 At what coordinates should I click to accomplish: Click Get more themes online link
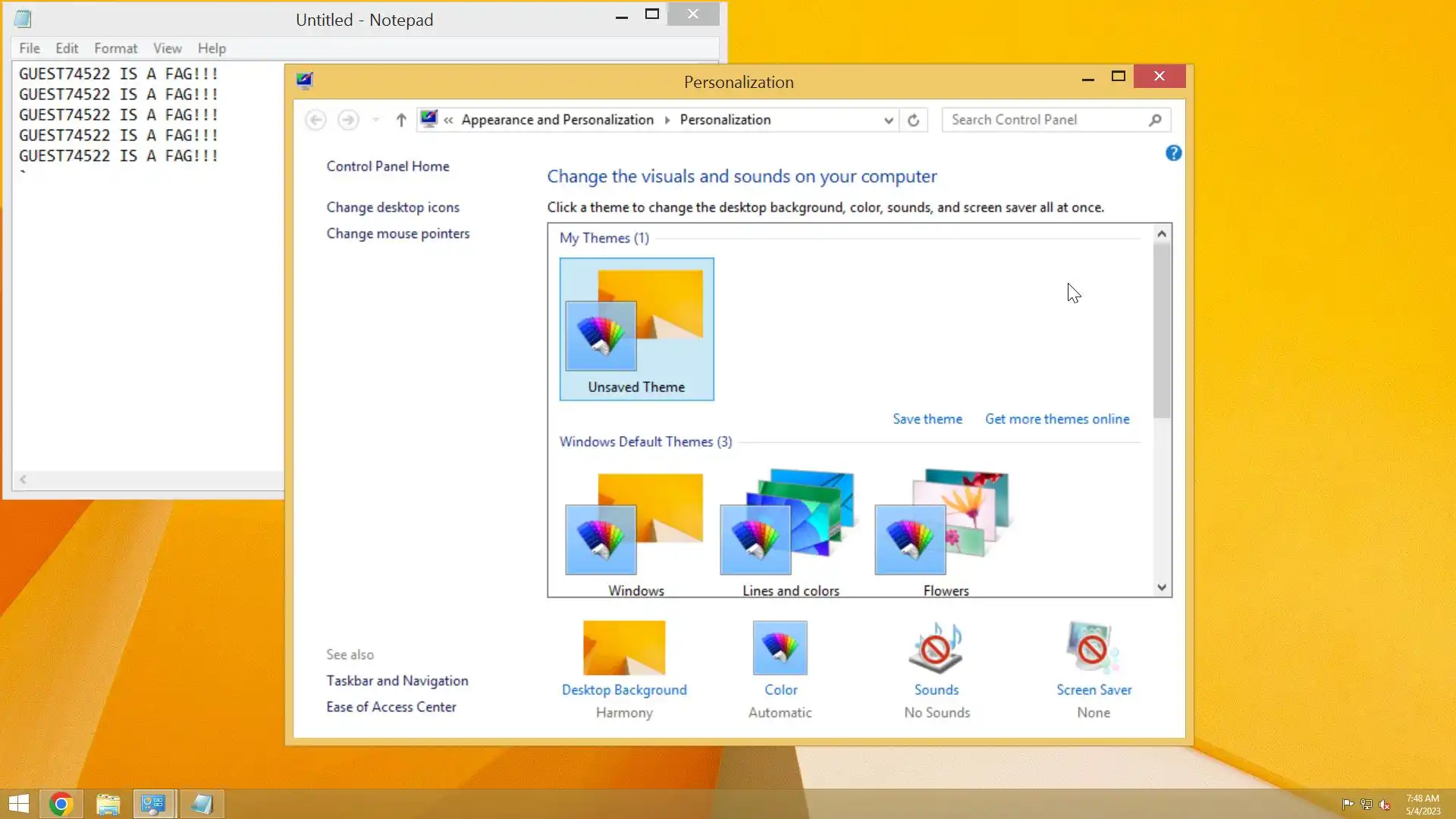tap(1056, 419)
